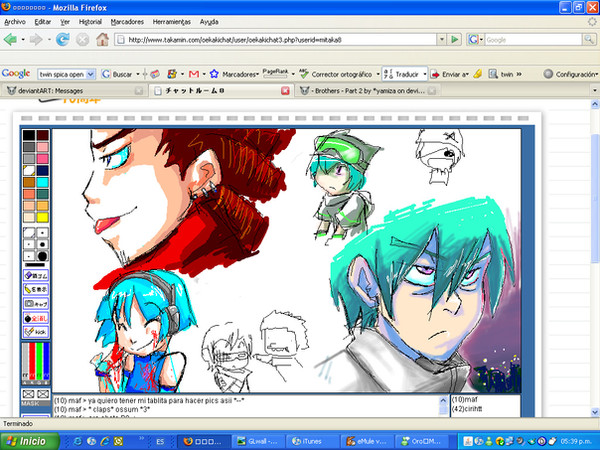Viewport: 600px width, 450px height.
Task: Go back with the green back arrow
Action: pos(10,39)
